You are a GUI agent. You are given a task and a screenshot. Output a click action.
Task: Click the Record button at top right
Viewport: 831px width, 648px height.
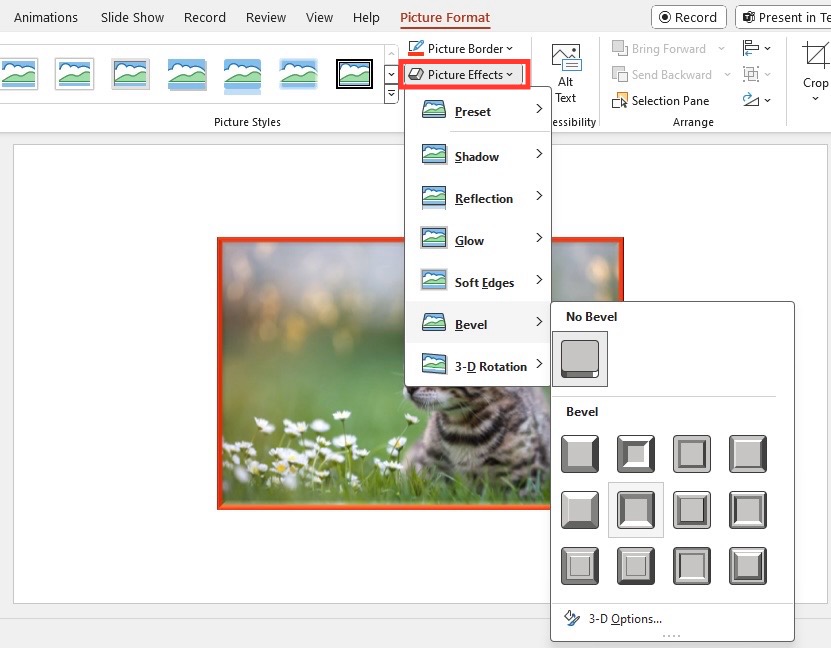pyautogui.click(x=688, y=17)
